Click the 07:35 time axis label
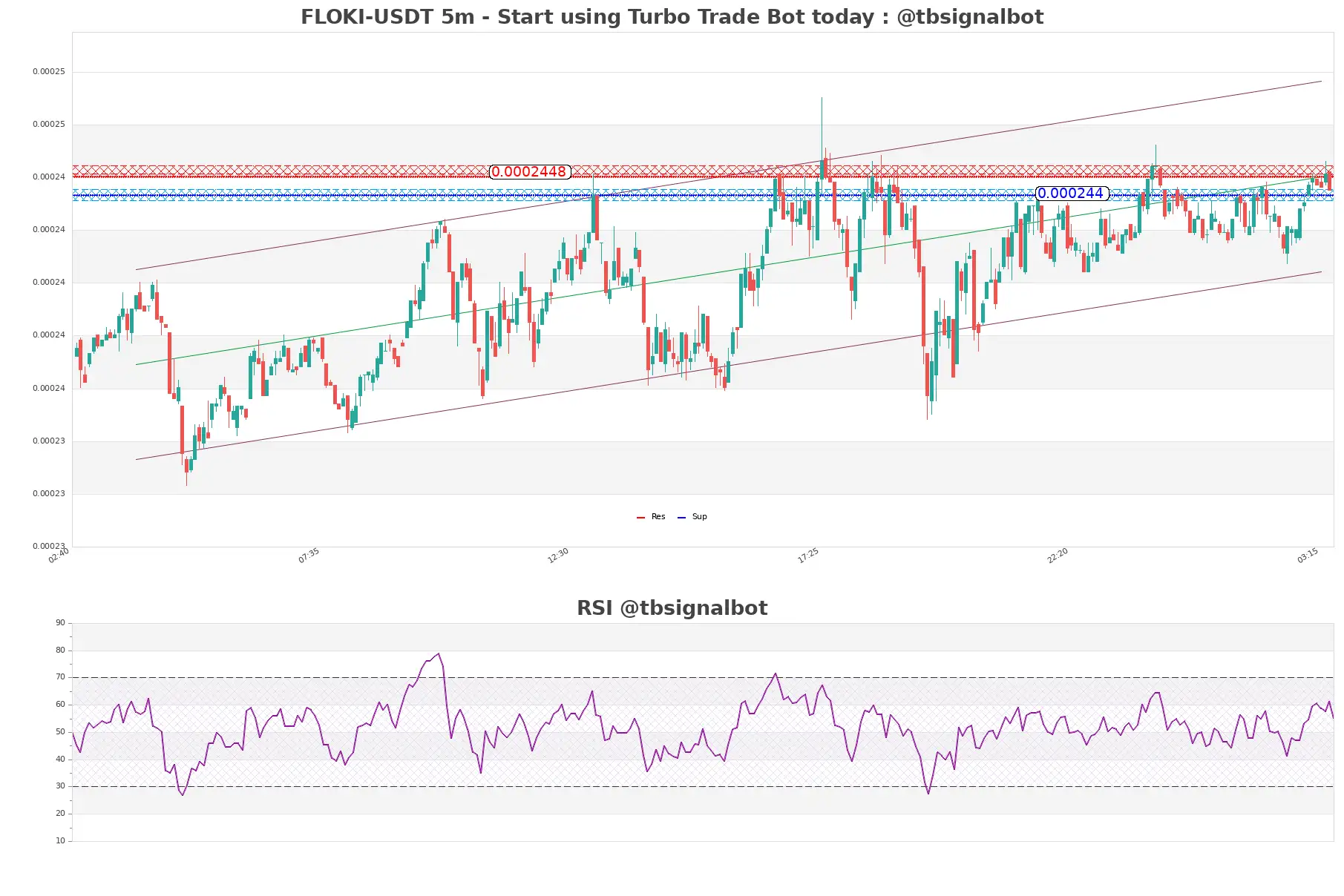1344x896 pixels. [x=309, y=556]
